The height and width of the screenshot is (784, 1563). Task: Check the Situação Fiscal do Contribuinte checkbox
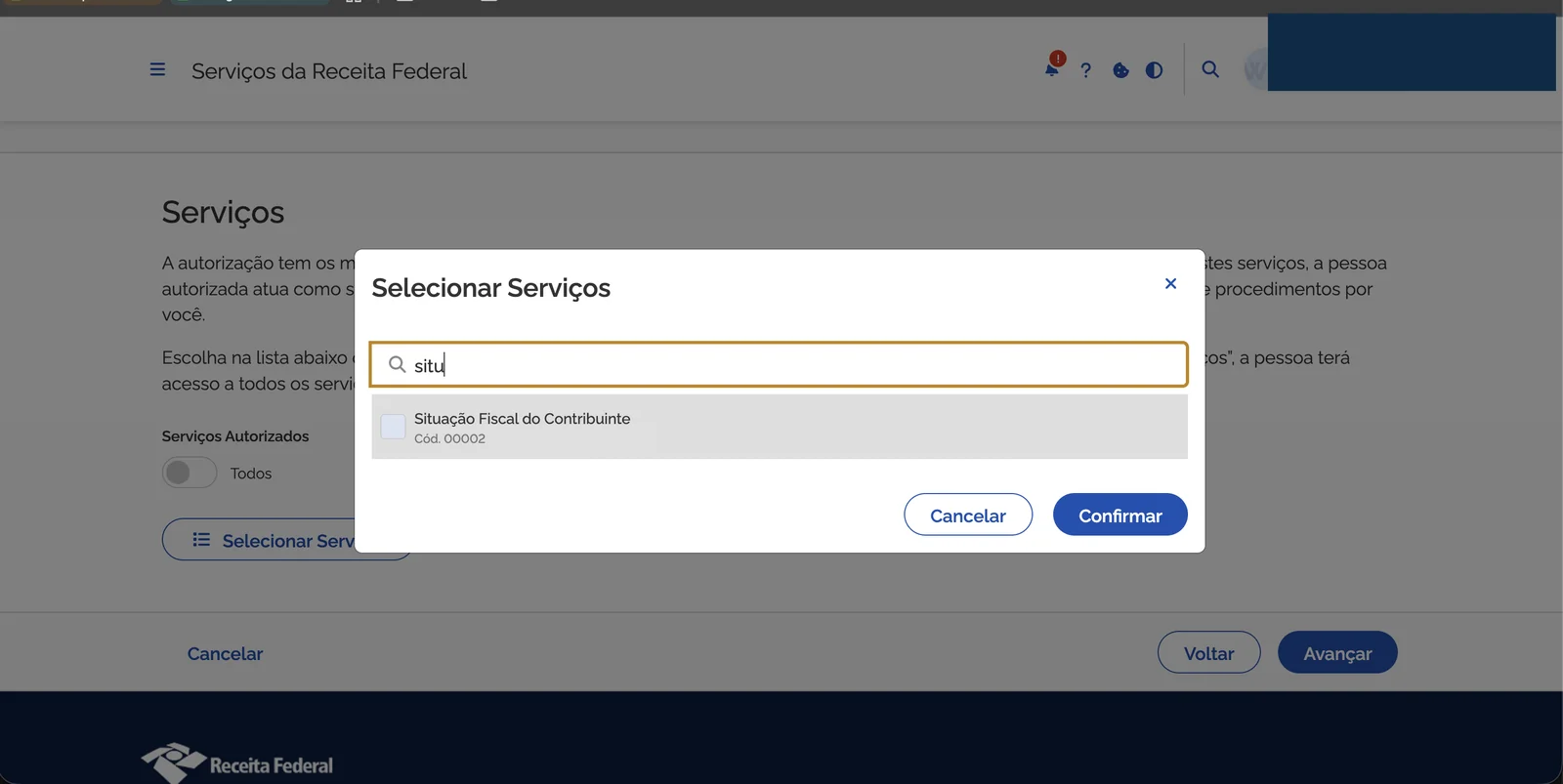[392, 426]
